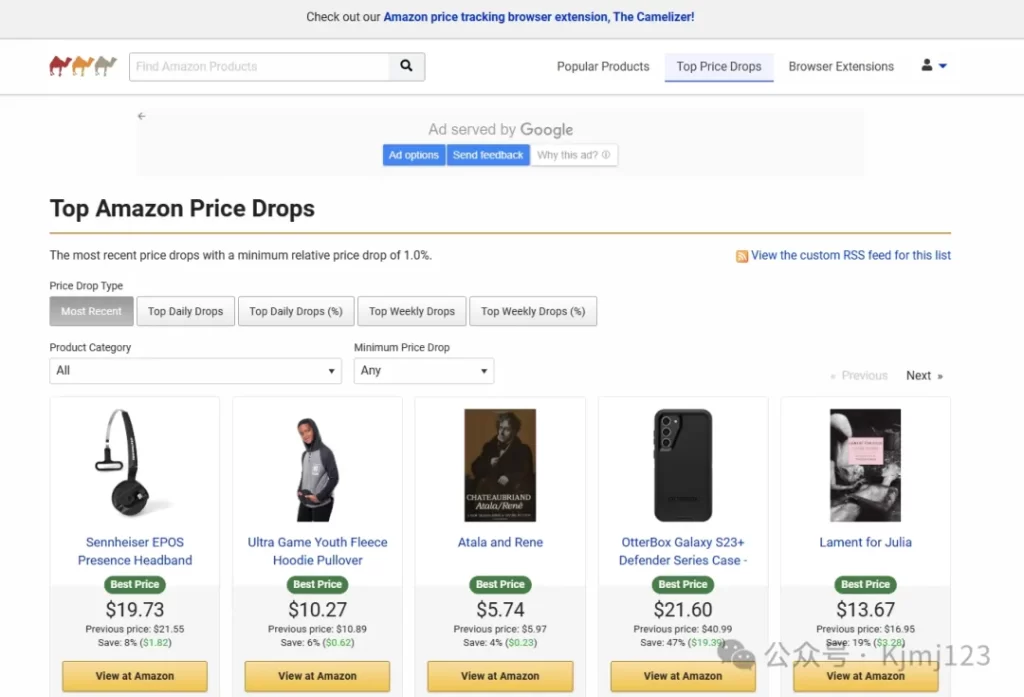This screenshot has height=697, width=1024.
Task: Select the Most Recent drop type
Action: (x=91, y=311)
